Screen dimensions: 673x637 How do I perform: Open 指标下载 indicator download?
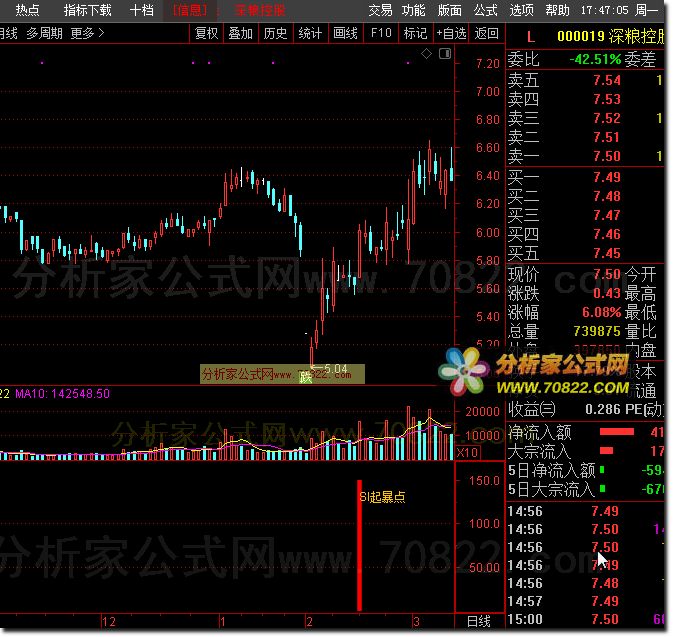(87, 10)
